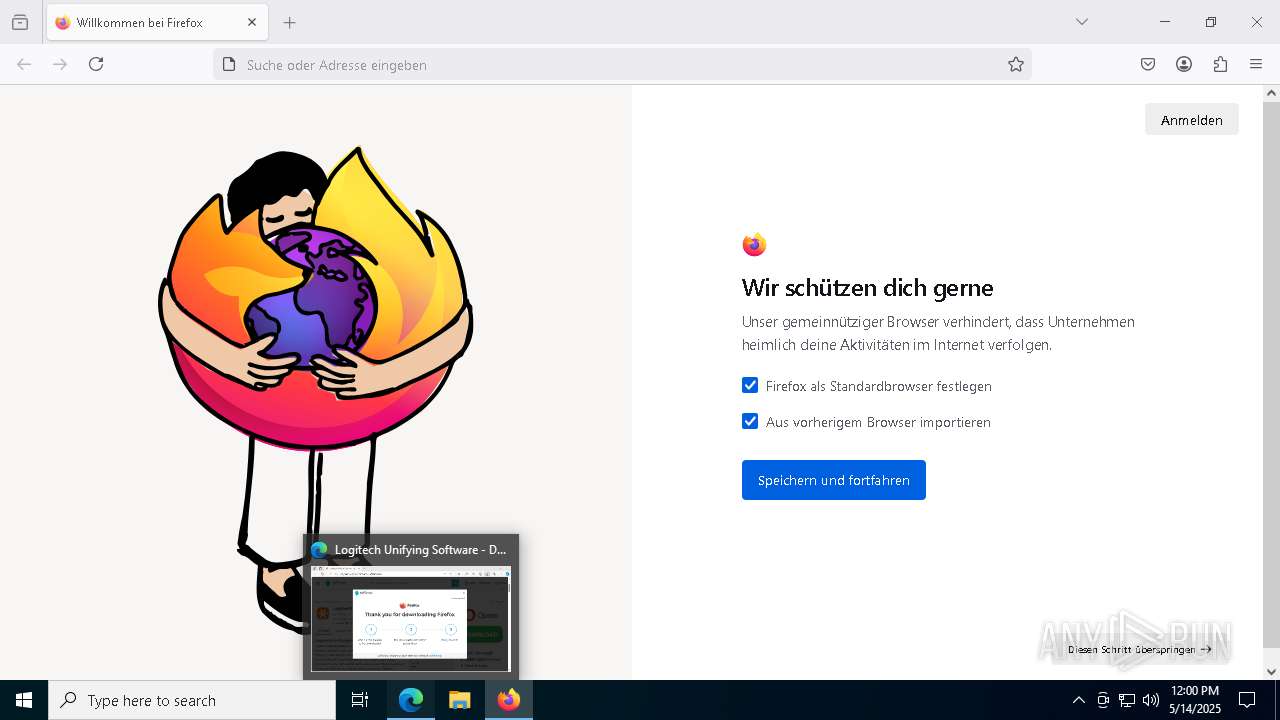Click the page identity icon in address bar
The width and height of the screenshot is (1280, 720).
(229, 64)
